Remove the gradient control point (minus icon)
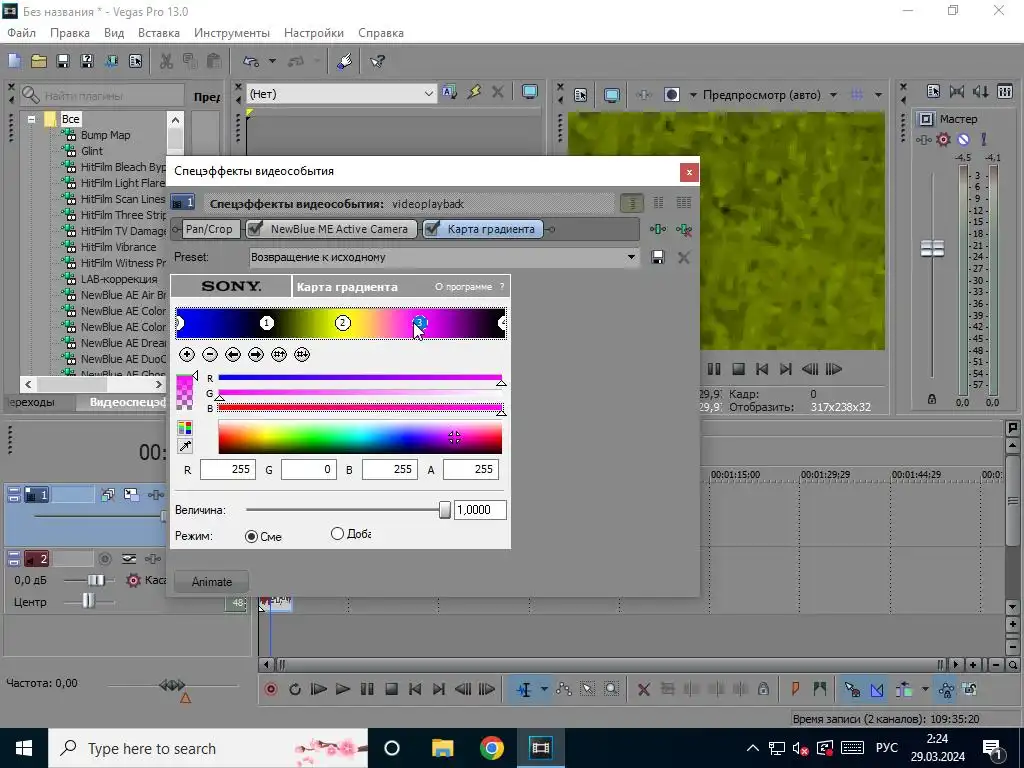This screenshot has height=768, width=1024. tap(210, 355)
